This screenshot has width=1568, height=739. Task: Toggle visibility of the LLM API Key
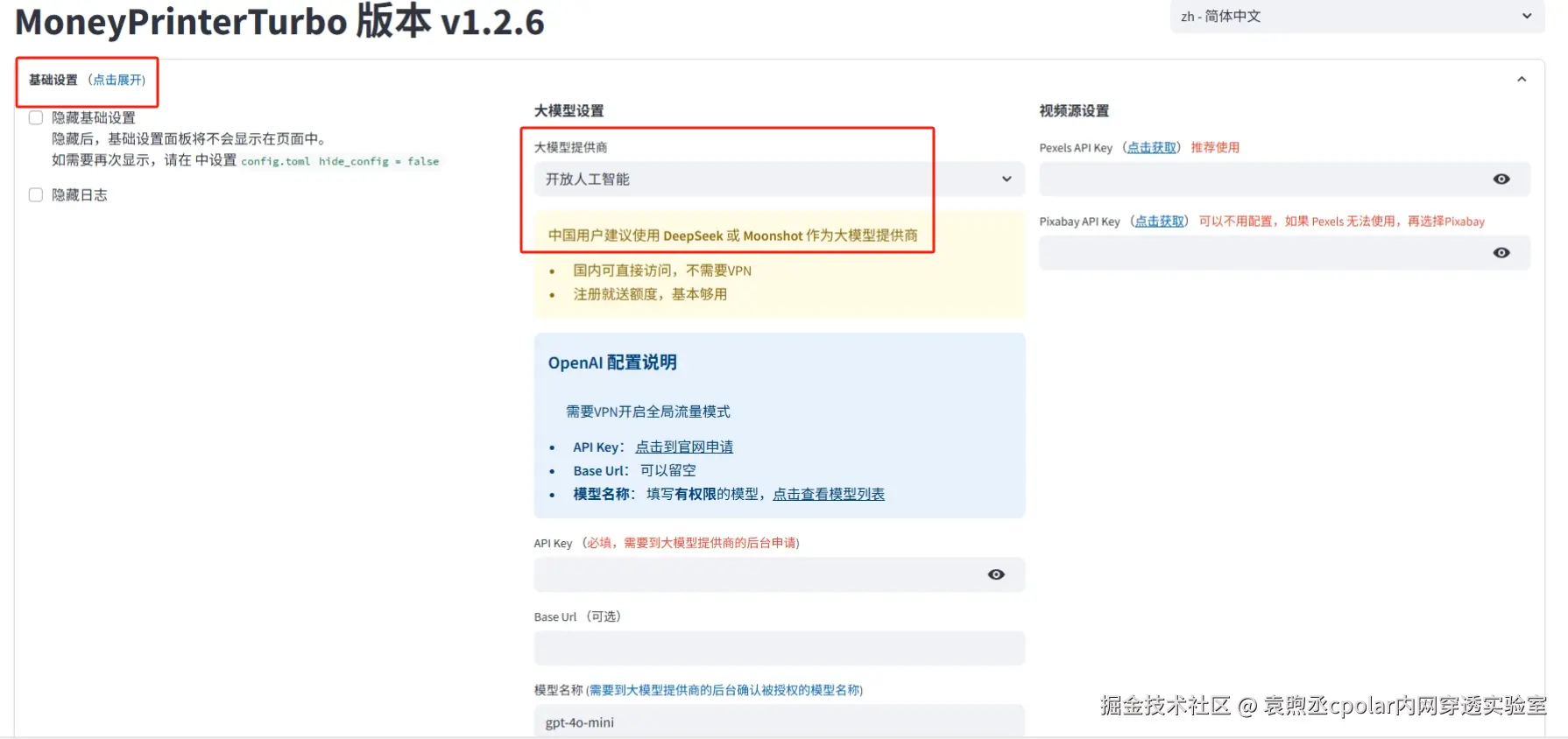coord(996,575)
